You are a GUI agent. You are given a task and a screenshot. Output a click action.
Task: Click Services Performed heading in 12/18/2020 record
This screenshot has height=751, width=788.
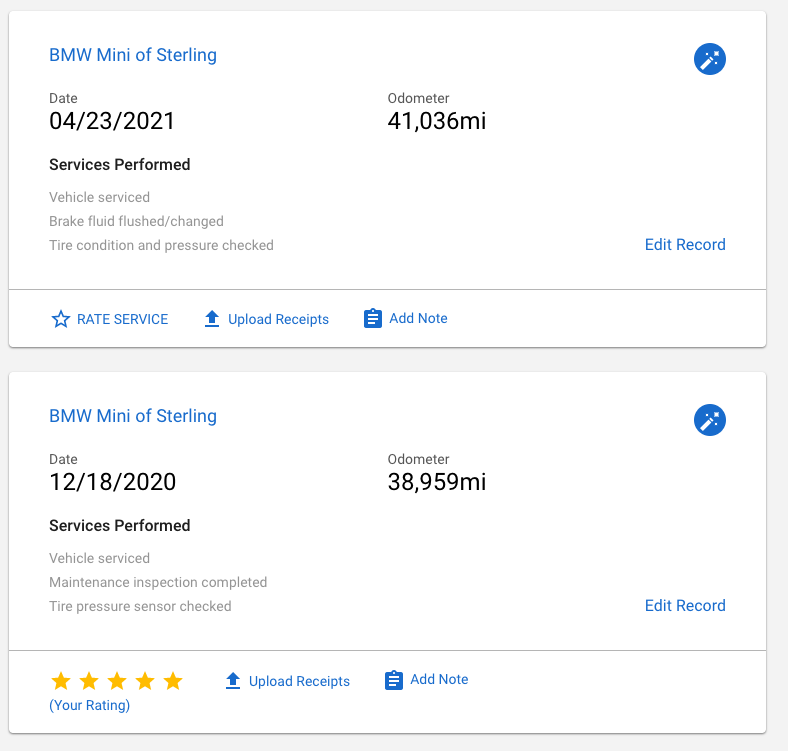coord(120,525)
